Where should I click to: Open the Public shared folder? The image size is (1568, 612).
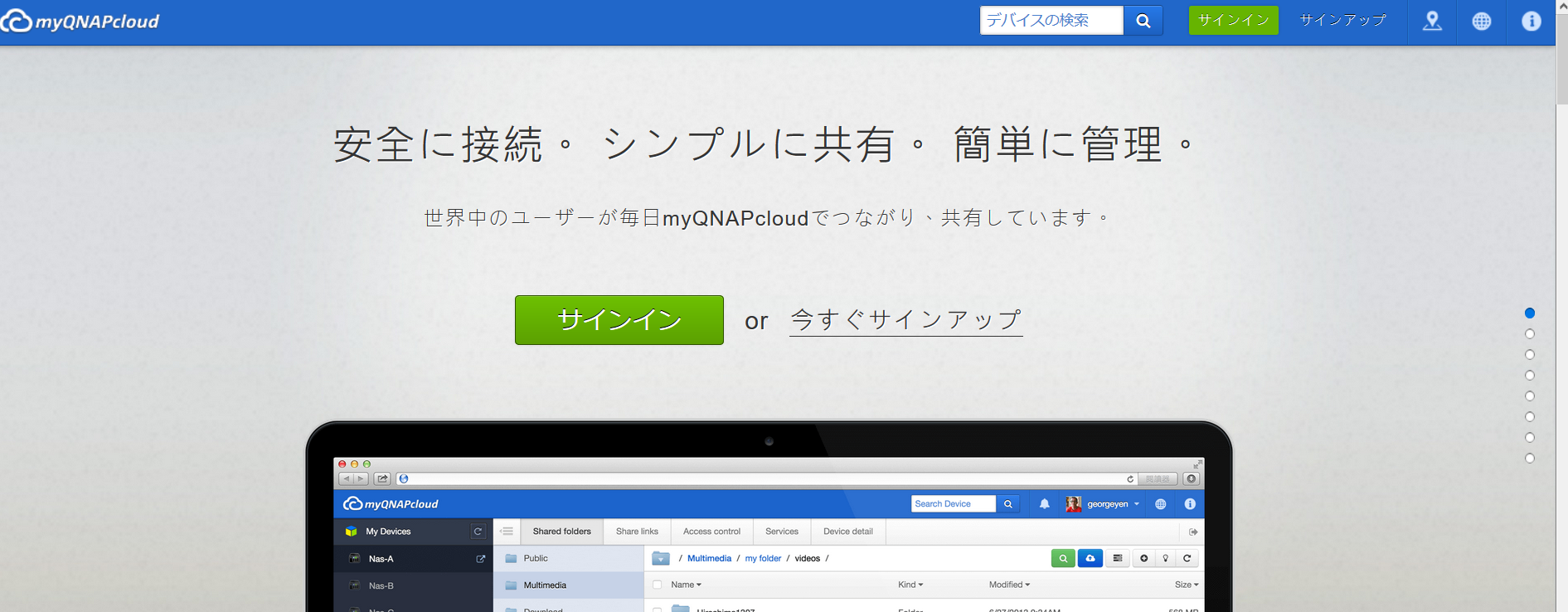click(569, 558)
